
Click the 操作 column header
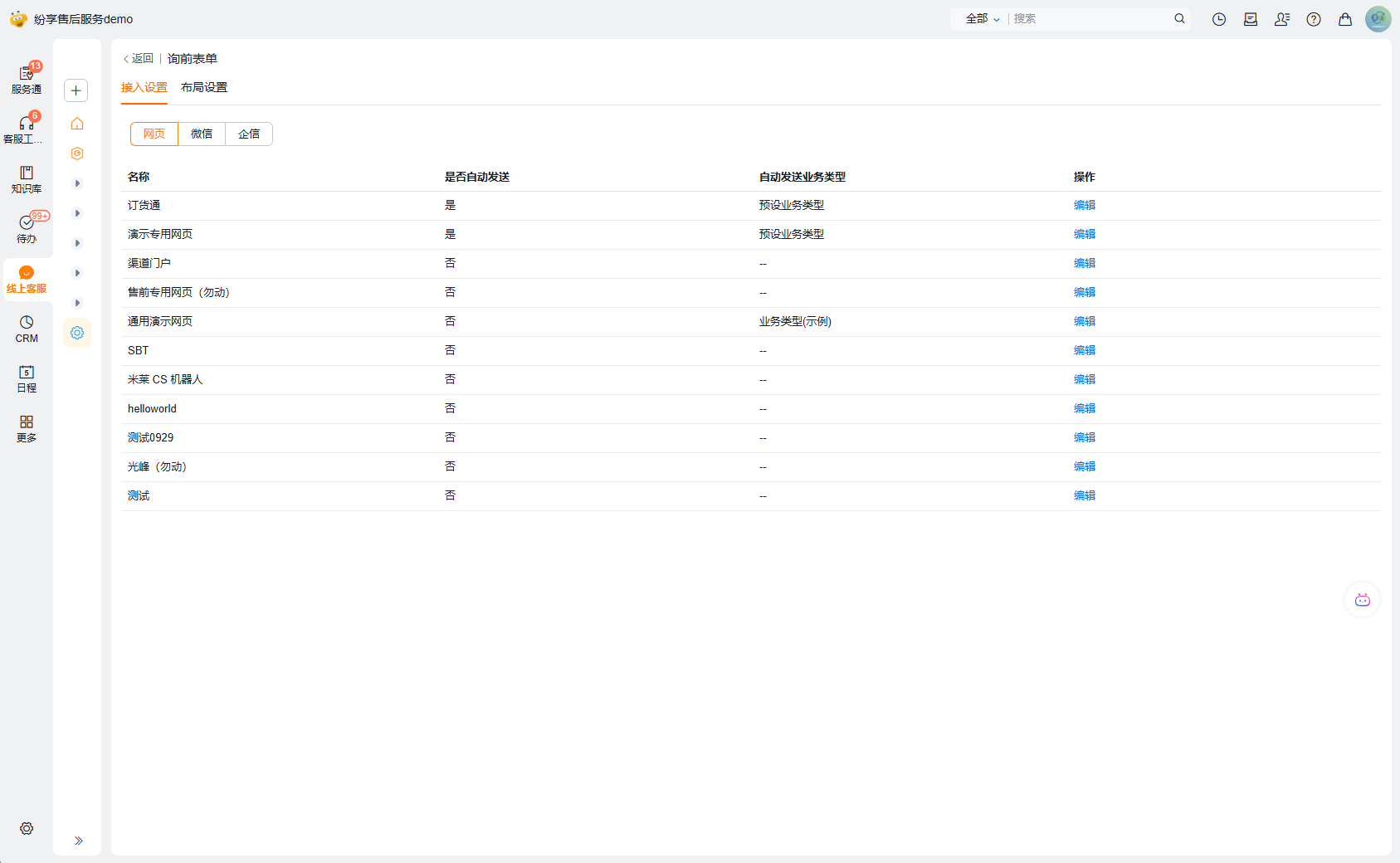1085,177
